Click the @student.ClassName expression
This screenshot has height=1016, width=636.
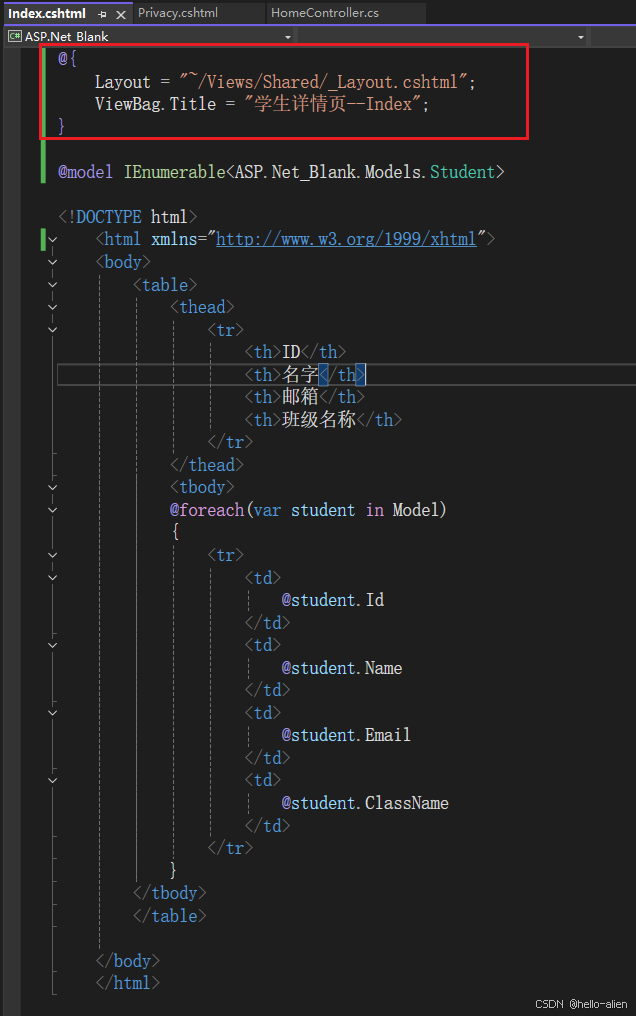coord(365,803)
